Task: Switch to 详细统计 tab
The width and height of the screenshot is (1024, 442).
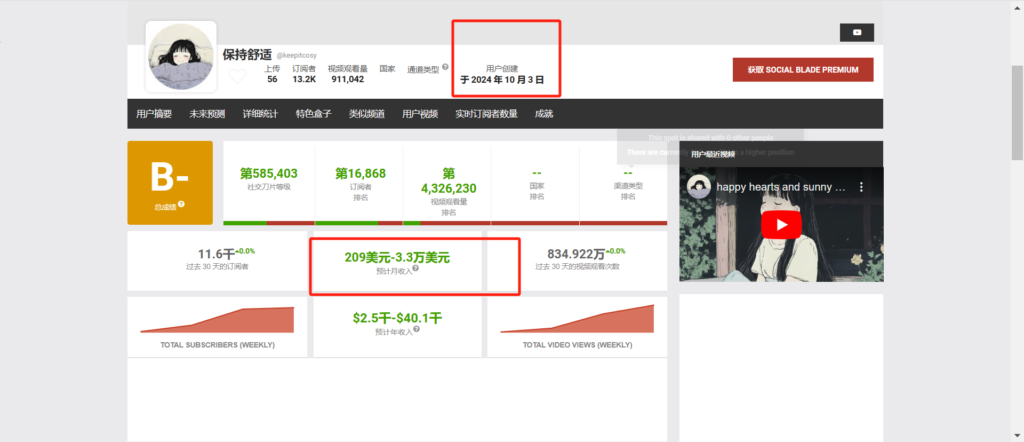Action: coord(260,114)
